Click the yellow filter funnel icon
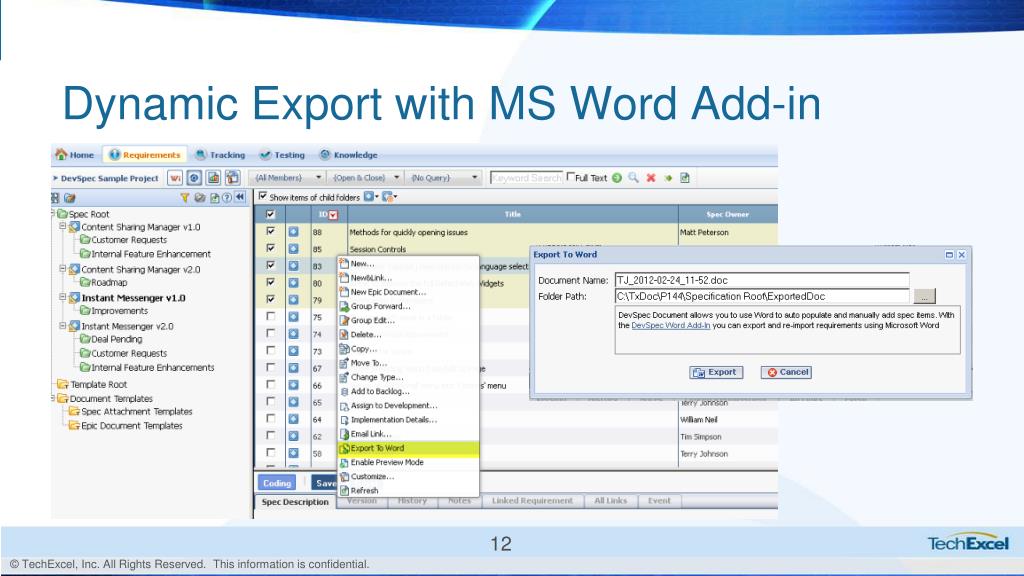Screen dimensions: 1024x576 [185, 197]
